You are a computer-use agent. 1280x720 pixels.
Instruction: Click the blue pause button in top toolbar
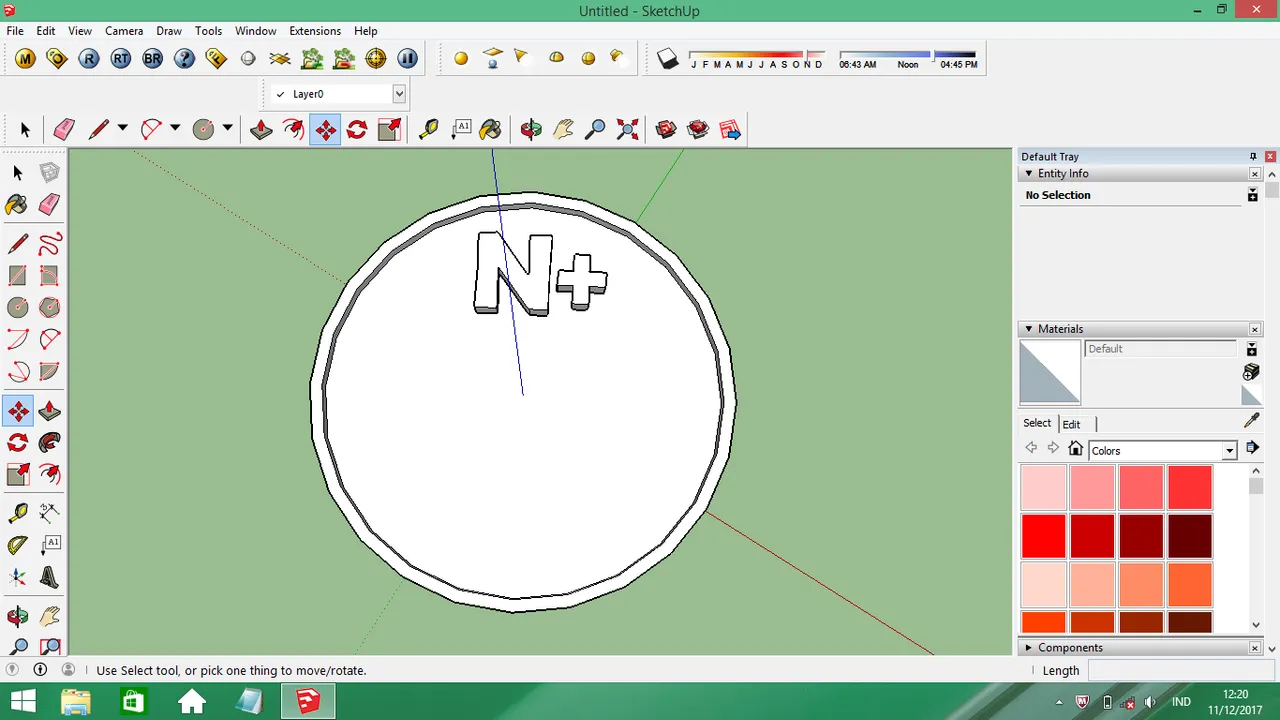(x=407, y=59)
